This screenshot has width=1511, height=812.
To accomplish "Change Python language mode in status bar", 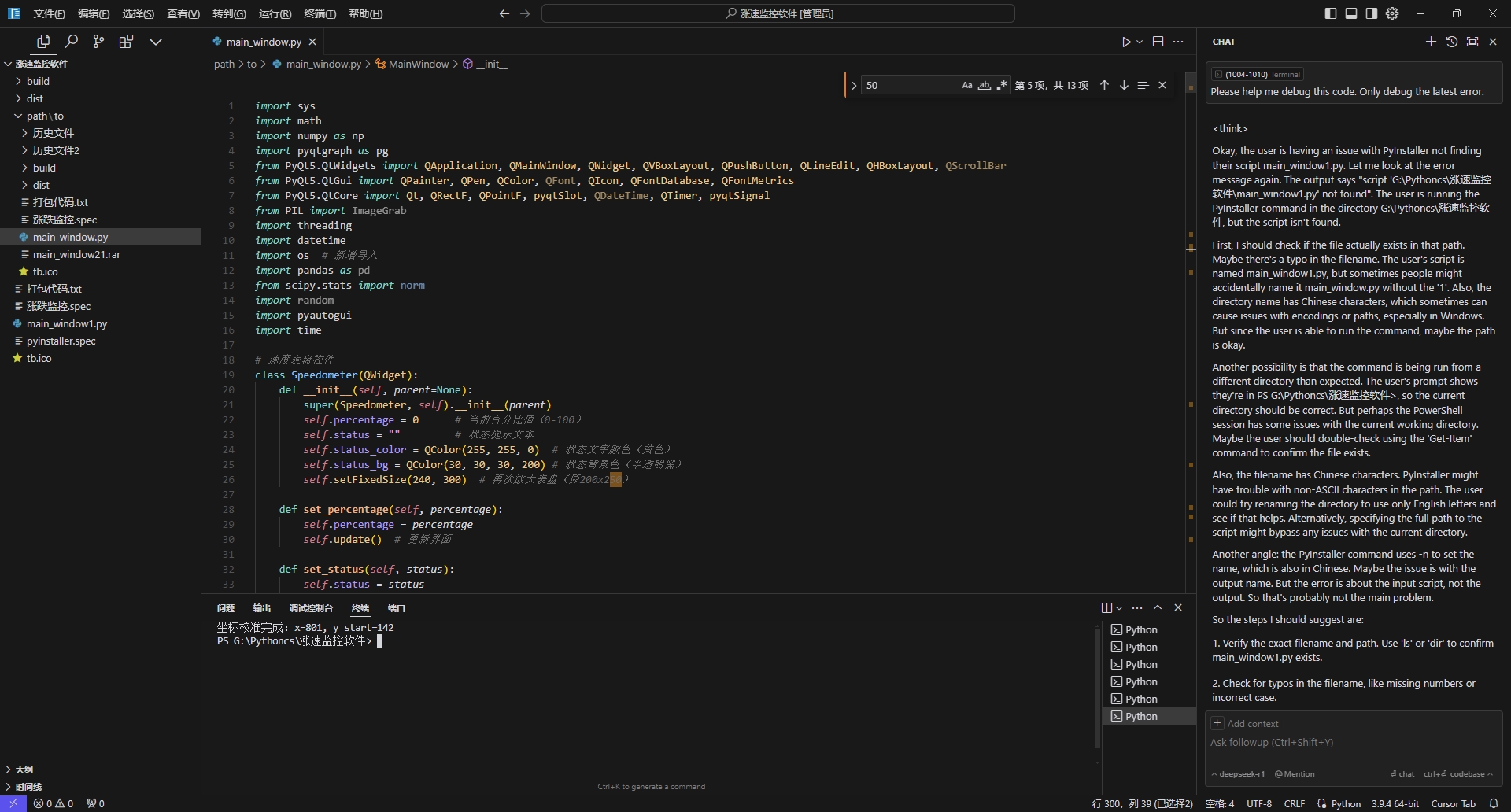I will point(1346,803).
